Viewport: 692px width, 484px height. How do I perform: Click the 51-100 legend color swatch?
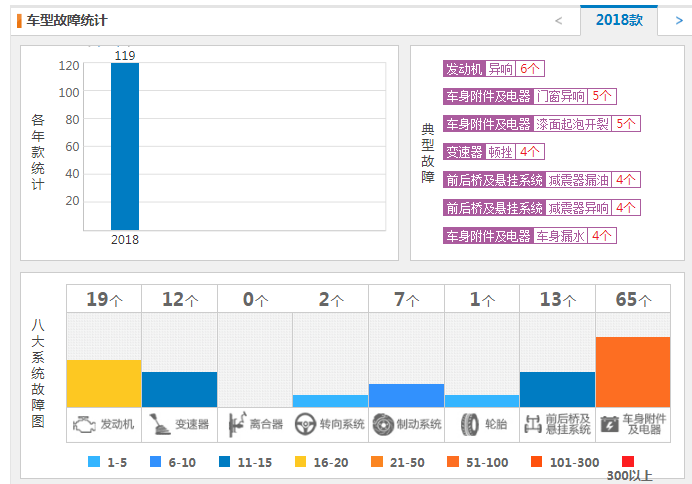(x=453, y=461)
